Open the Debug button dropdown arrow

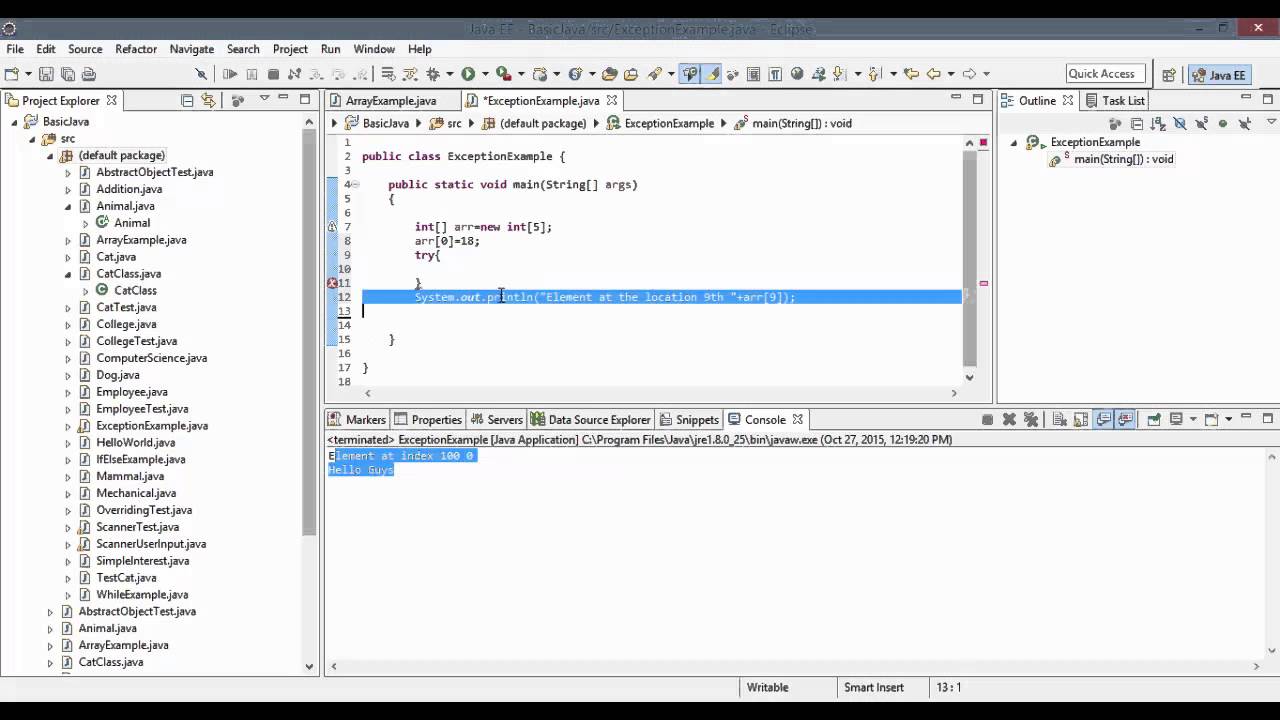click(x=449, y=74)
